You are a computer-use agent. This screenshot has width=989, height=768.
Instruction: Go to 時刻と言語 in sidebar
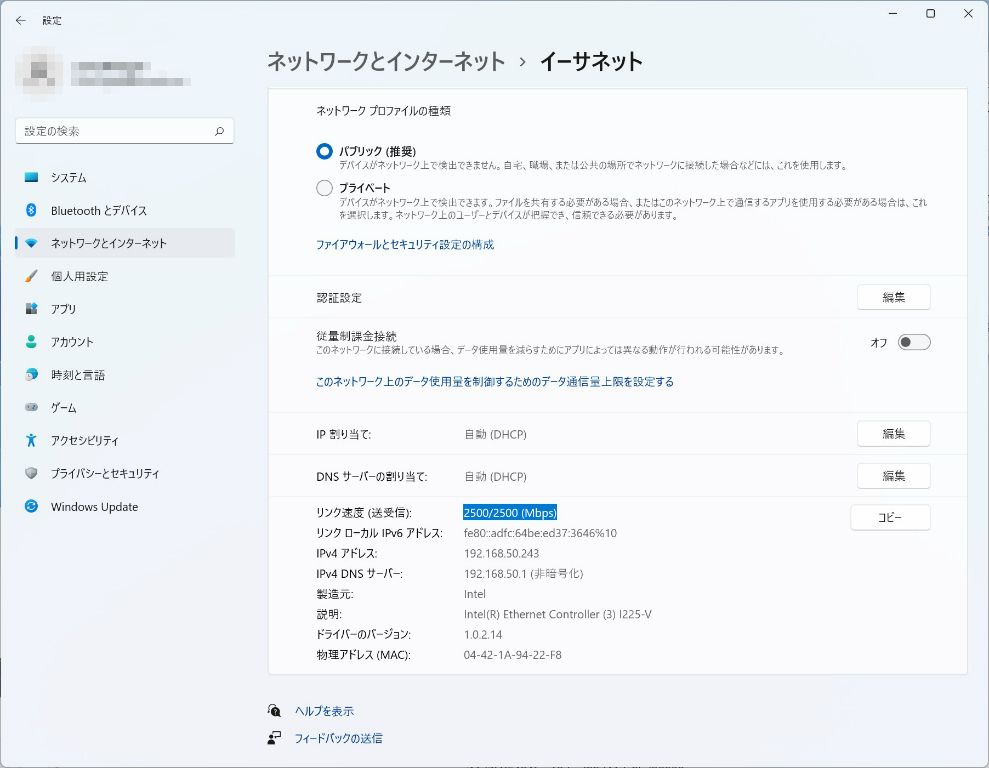point(78,375)
